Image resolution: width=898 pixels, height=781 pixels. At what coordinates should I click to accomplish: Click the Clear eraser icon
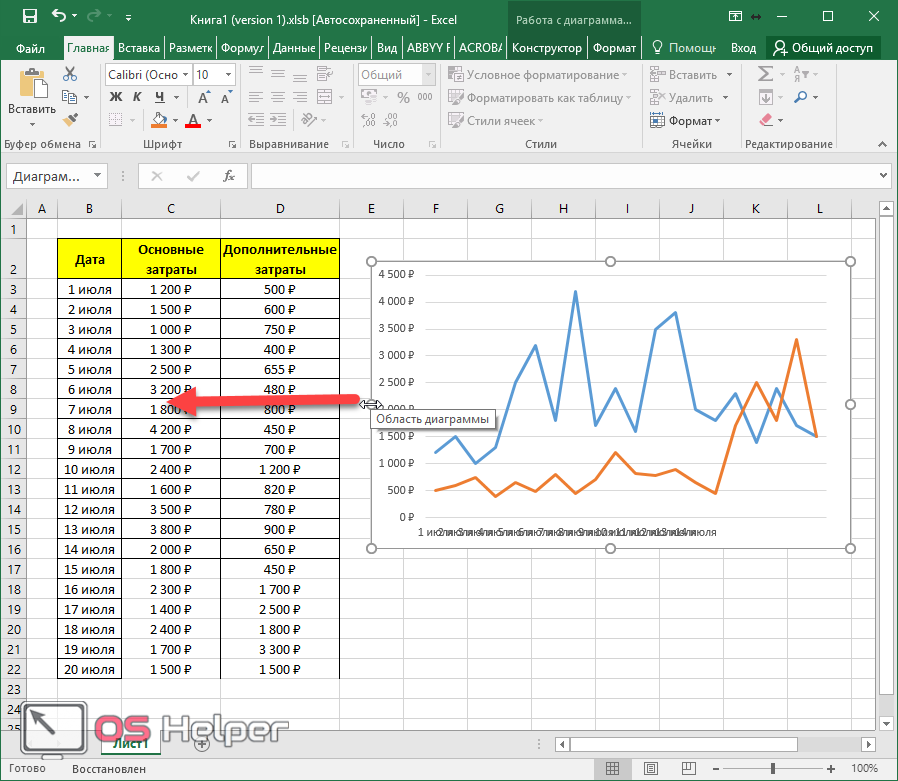[766, 120]
